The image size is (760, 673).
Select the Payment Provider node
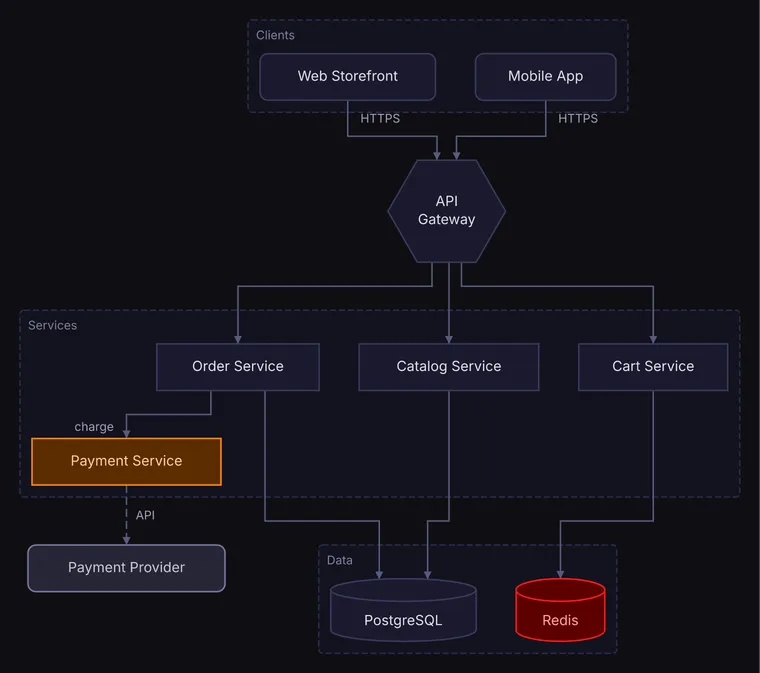[127, 568]
